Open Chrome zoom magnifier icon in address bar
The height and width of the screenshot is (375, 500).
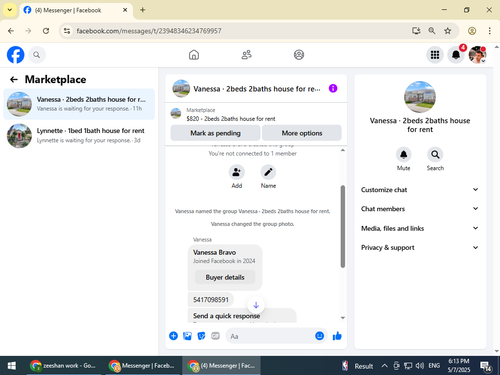[x=432, y=31]
